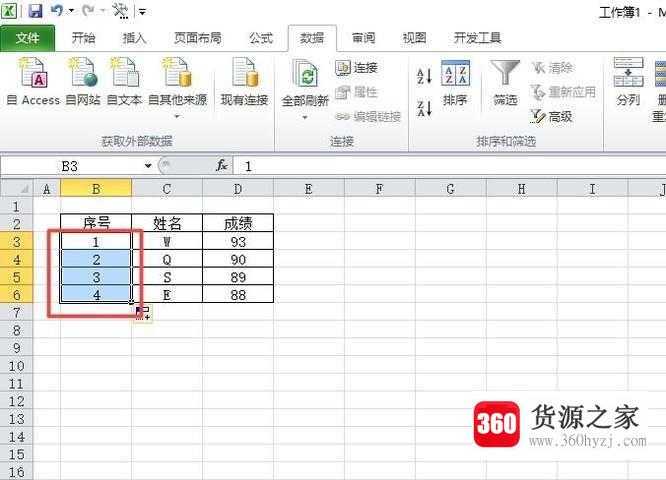The height and width of the screenshot is (480, 666).
Task: Click the Save icon in quick access toolbar
Action: [x=36, y=11]
